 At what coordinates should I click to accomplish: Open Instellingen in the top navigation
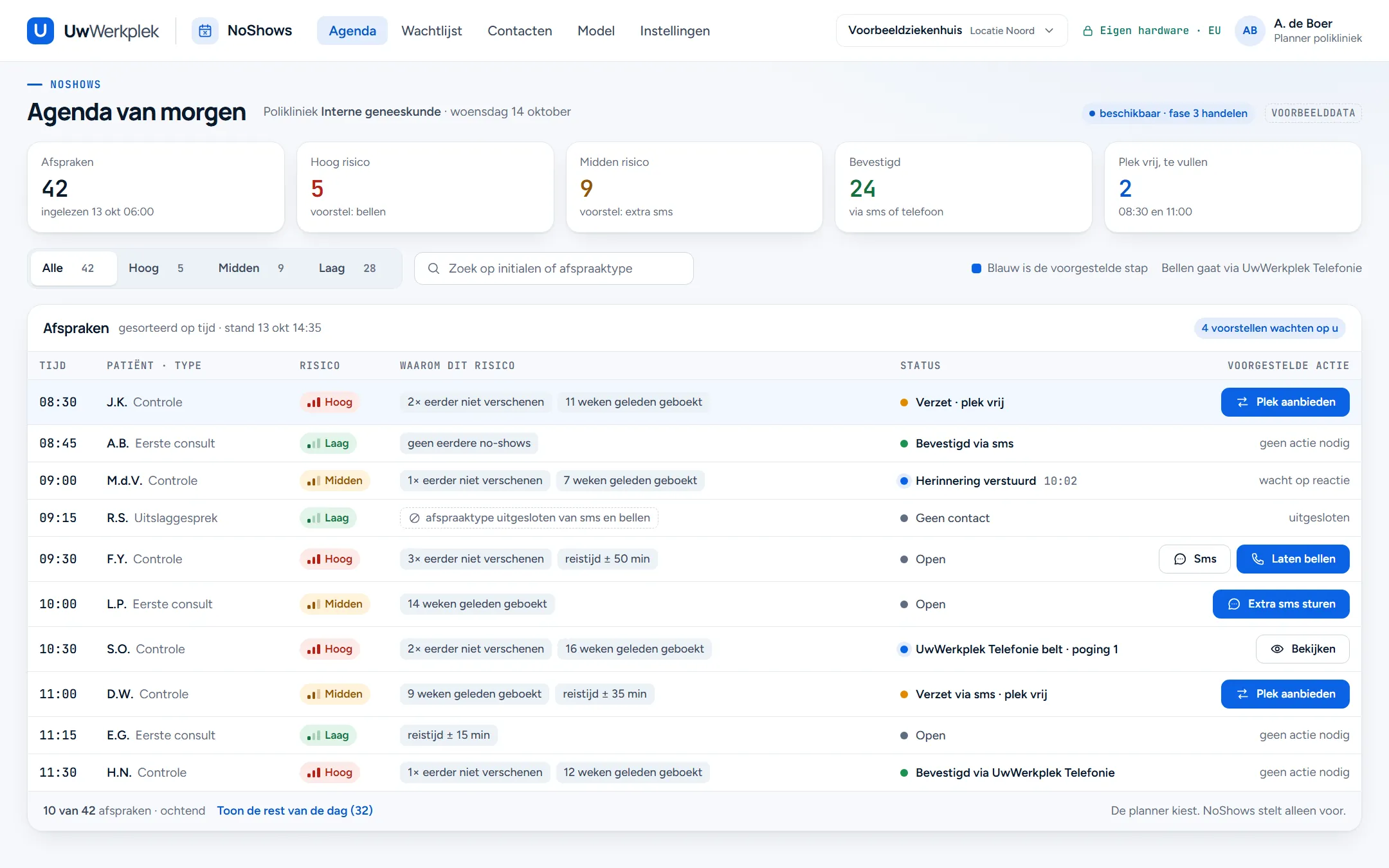675,30
